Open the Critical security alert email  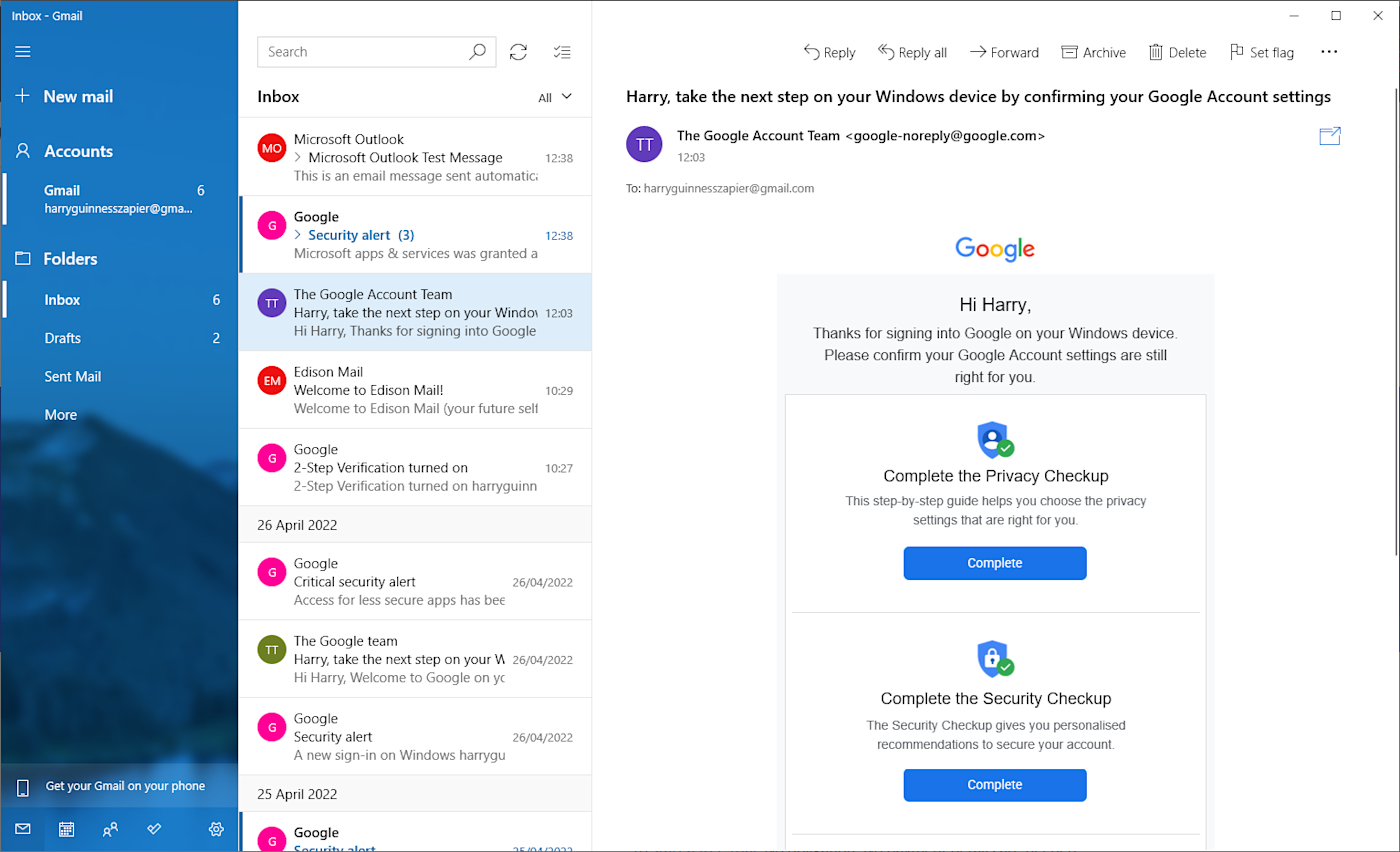[x=415, y=581]
